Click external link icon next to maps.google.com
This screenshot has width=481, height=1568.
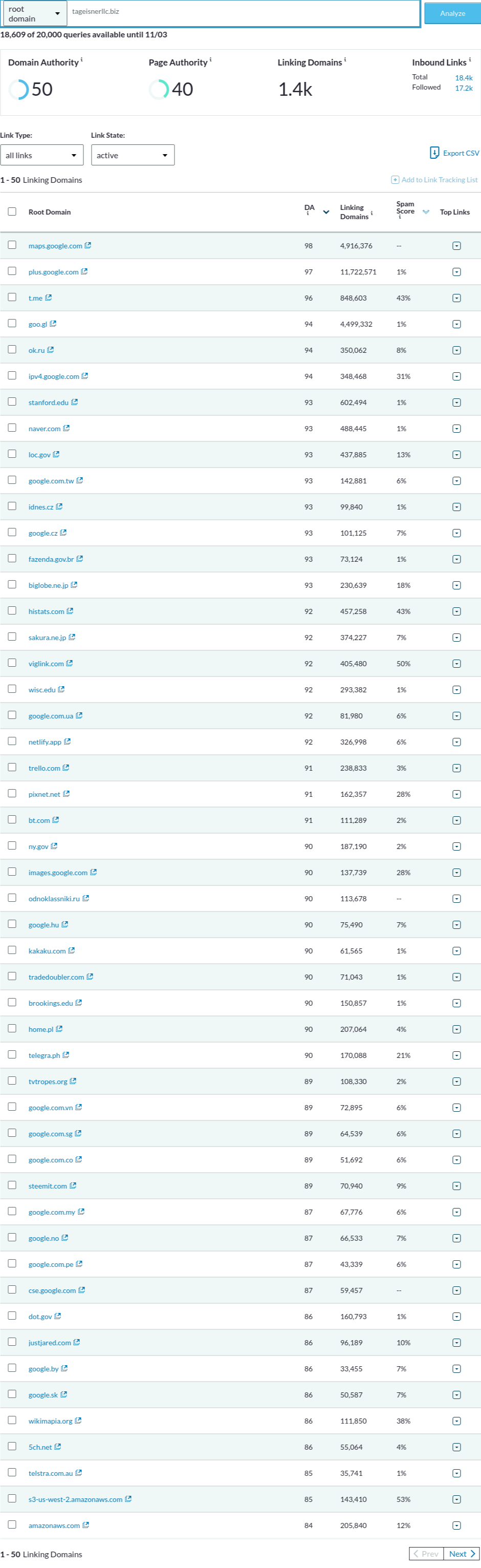[x=88, y=245]
